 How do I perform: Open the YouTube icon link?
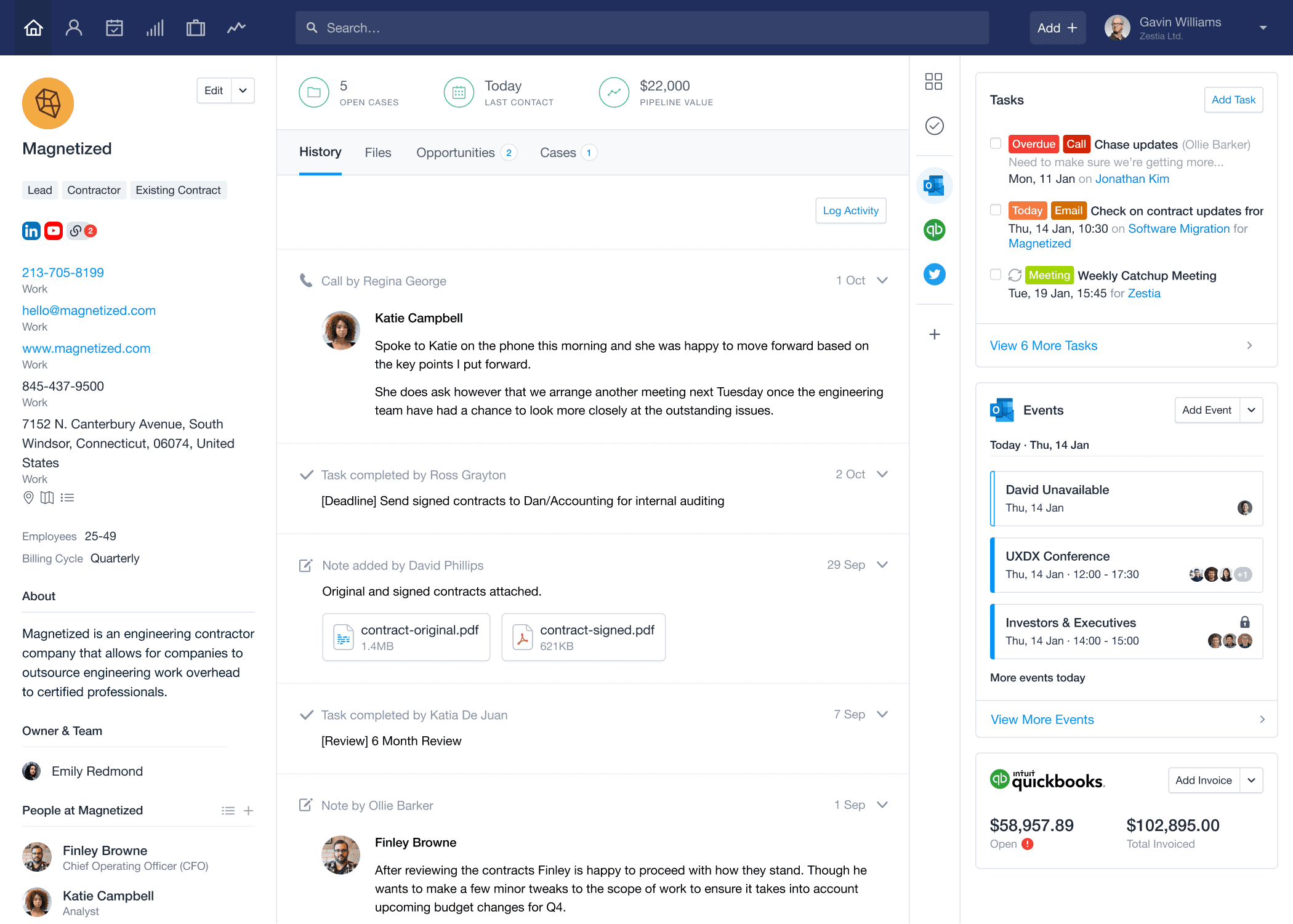53,231
